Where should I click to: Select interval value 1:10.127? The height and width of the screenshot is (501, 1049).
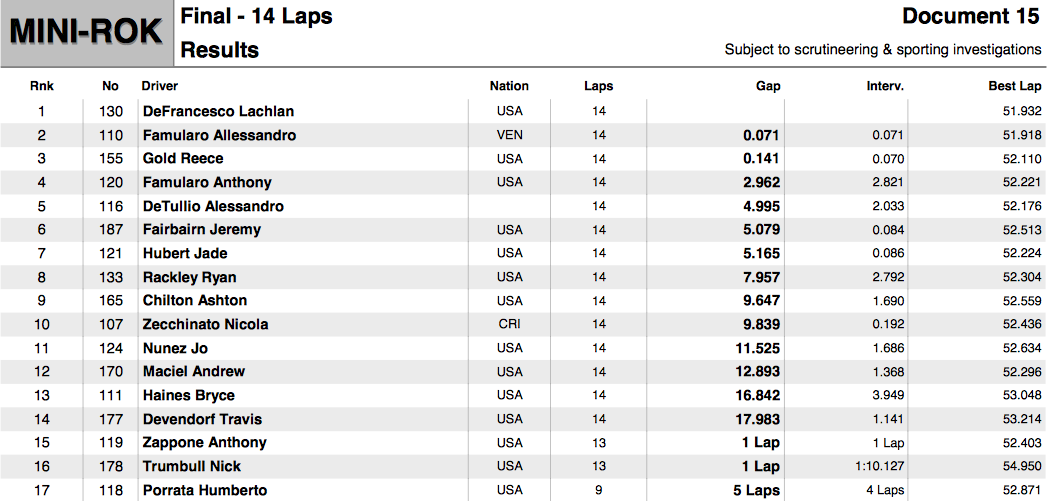(x=880, y=466)
